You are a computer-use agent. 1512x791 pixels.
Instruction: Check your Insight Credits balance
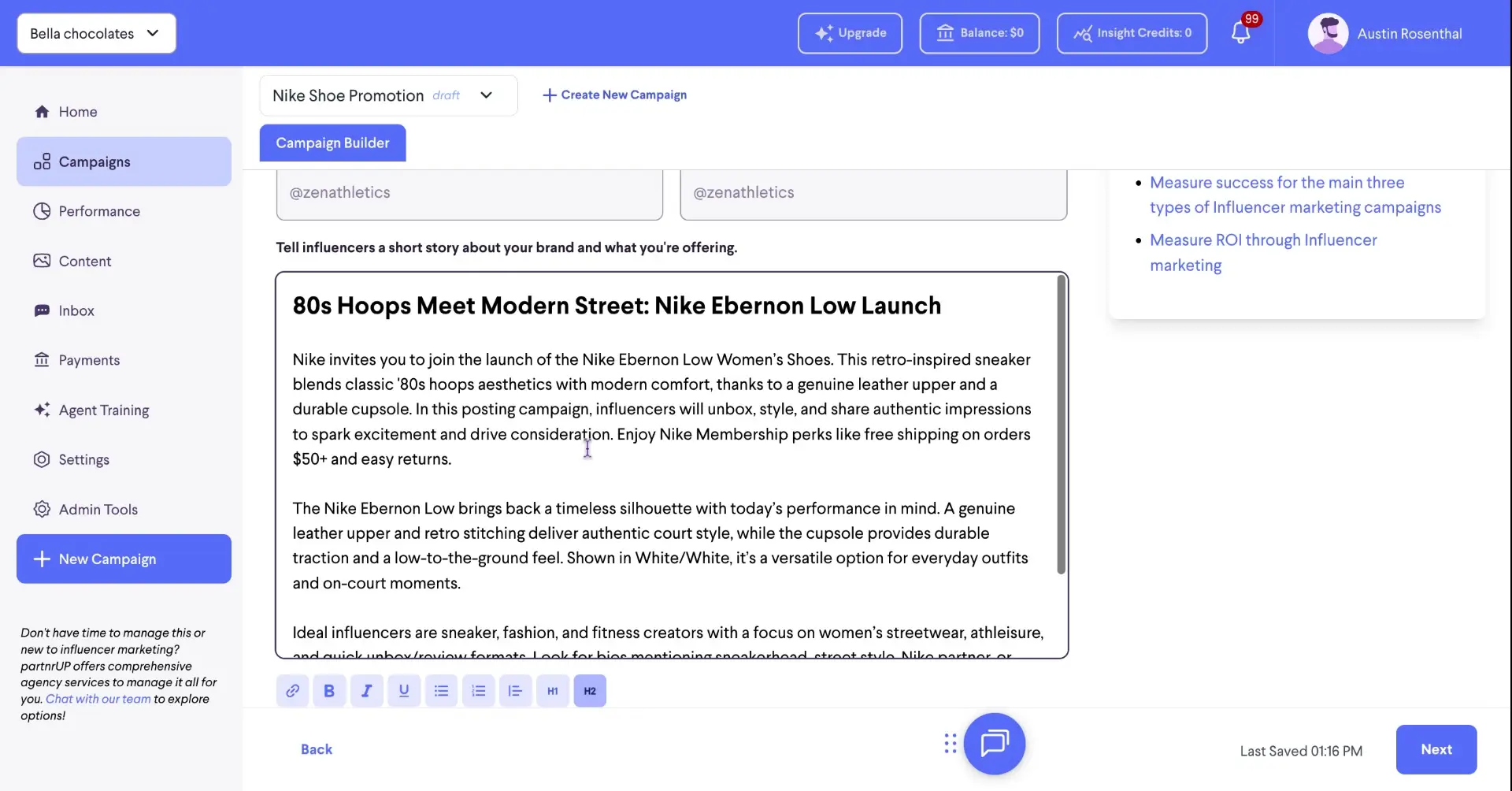(x=1132, y=33)
